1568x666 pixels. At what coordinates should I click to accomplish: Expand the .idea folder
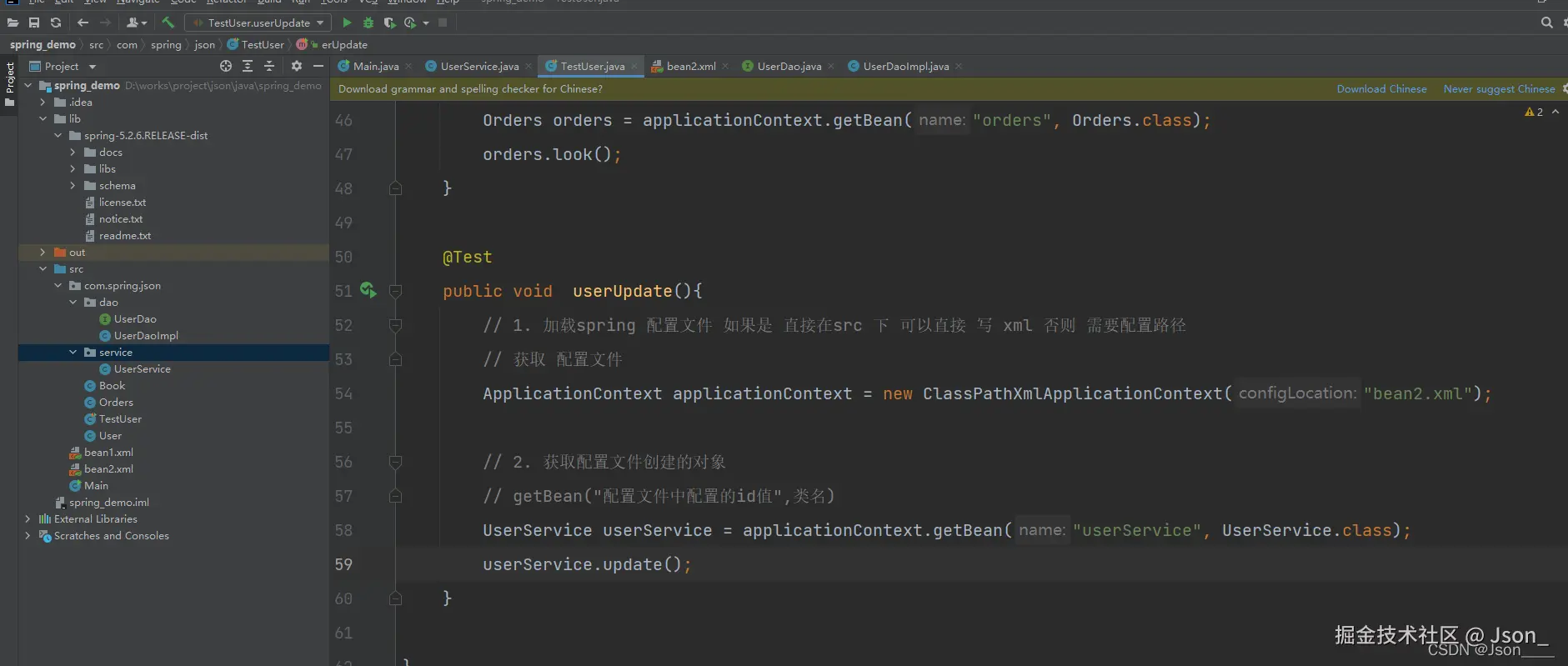click(43, 103)
